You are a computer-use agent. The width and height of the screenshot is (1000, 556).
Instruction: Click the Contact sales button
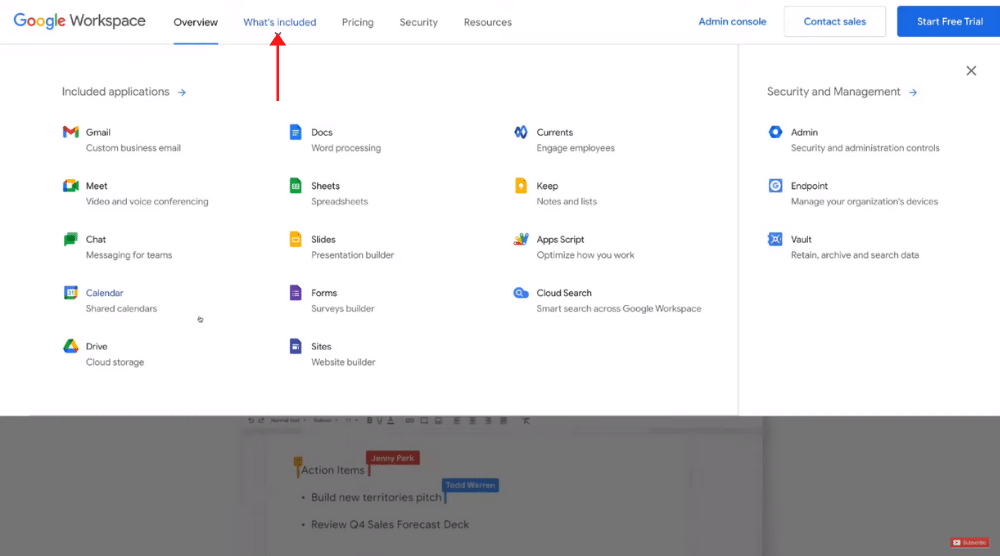[x=835, y=22]
